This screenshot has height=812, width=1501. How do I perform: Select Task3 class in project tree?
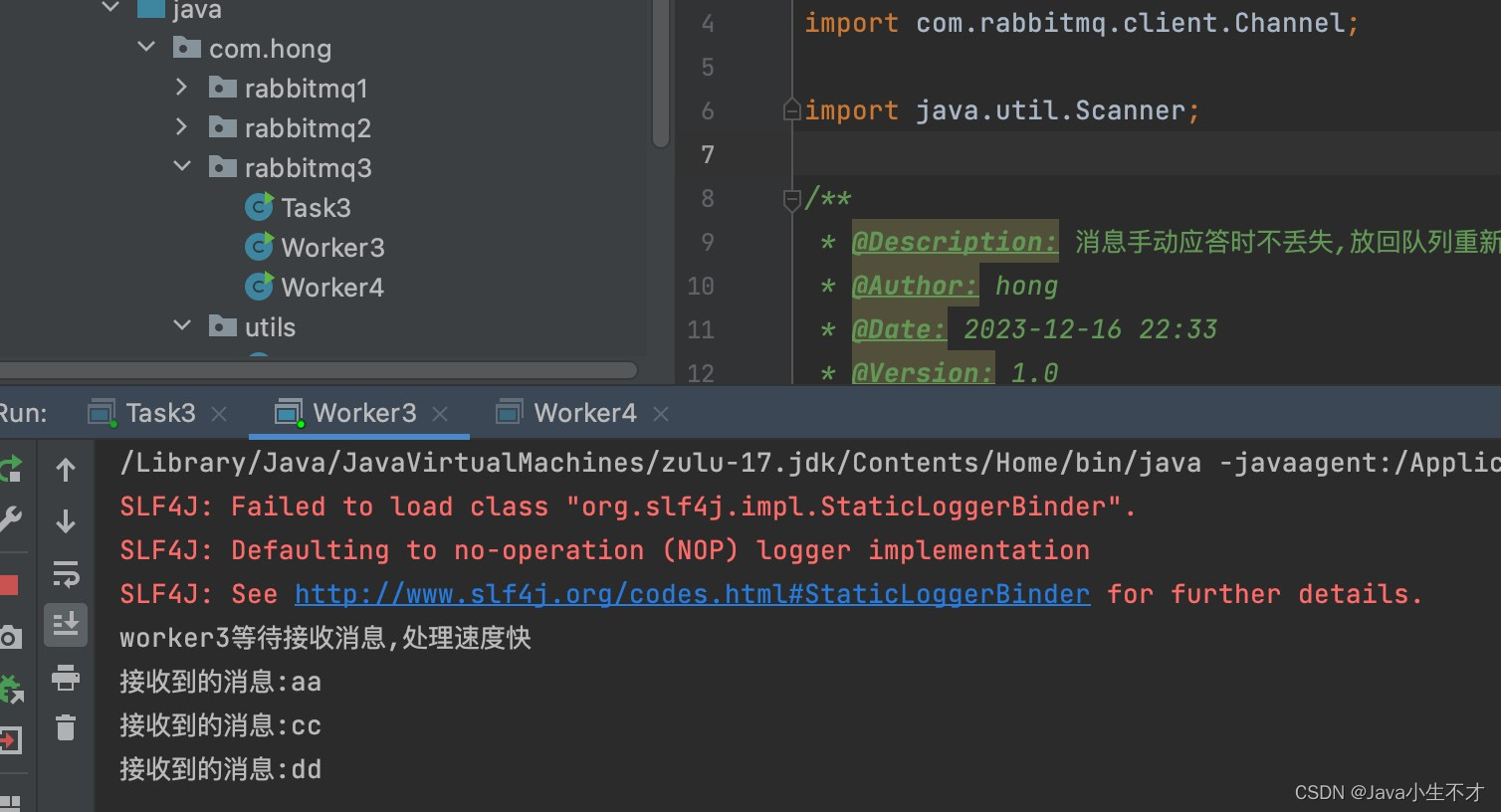pyautogui.click(x=316, y=208)
